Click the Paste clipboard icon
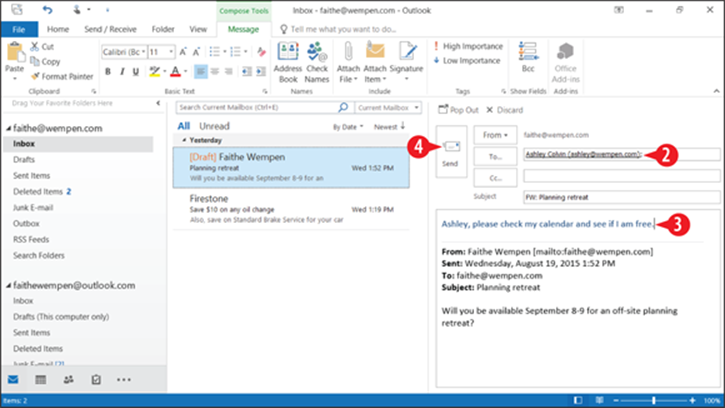The width and height of the screenshot is (725, 408). tap(15, 53)
